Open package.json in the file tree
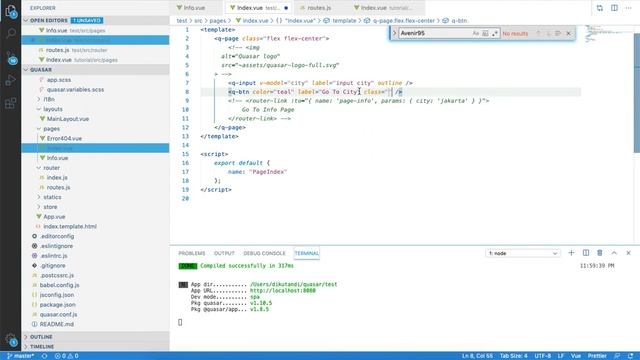This screenshot has height=360, width=640. tap(58, 304)
